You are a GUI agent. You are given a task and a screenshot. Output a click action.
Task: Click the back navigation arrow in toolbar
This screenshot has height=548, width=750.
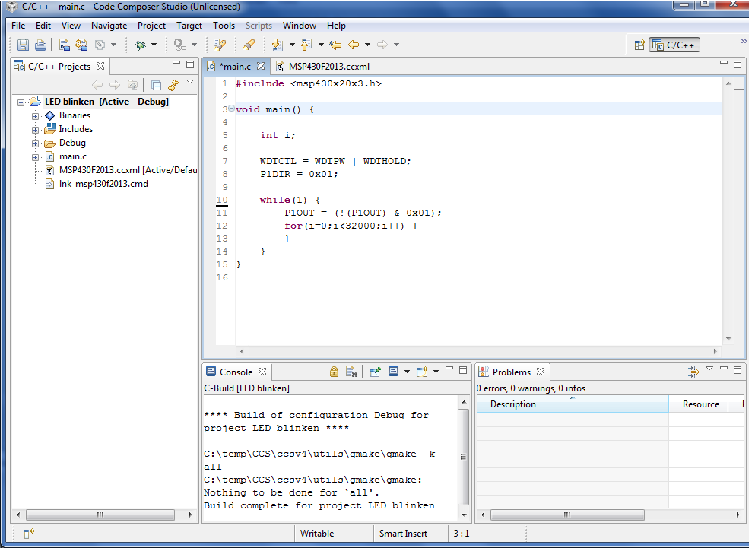click(x=353, y=45)
